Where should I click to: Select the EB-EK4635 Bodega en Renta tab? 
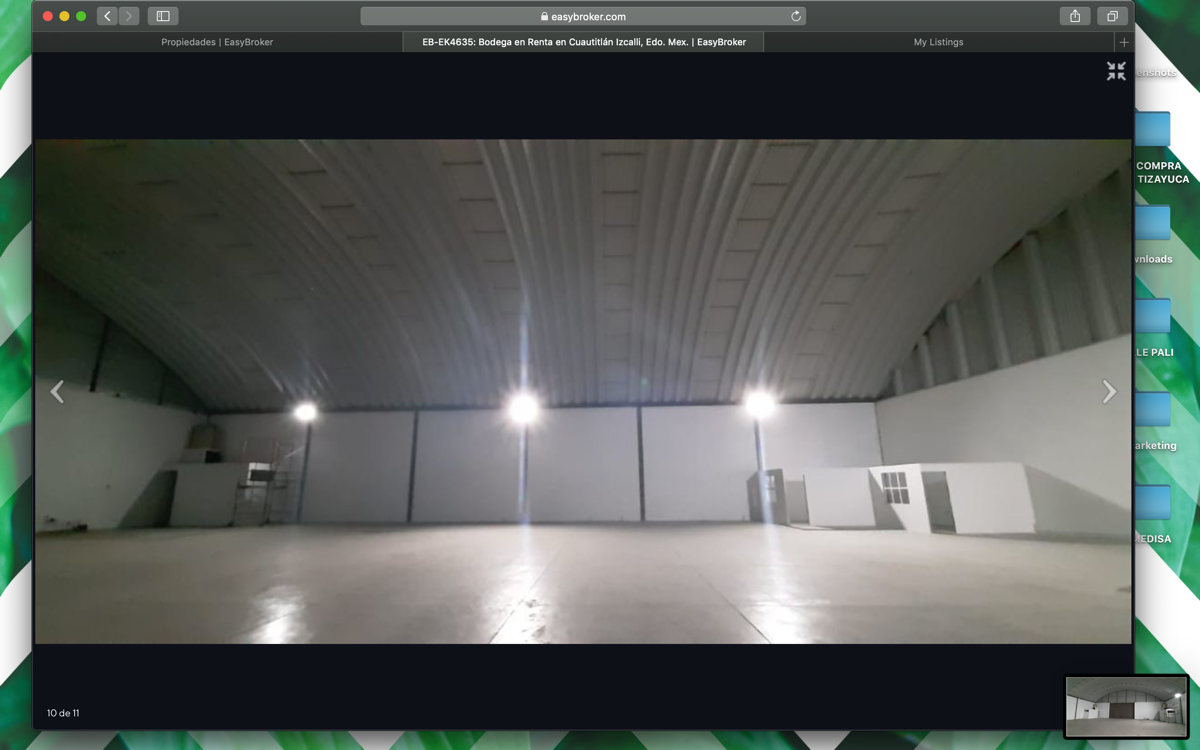[584, 42]
